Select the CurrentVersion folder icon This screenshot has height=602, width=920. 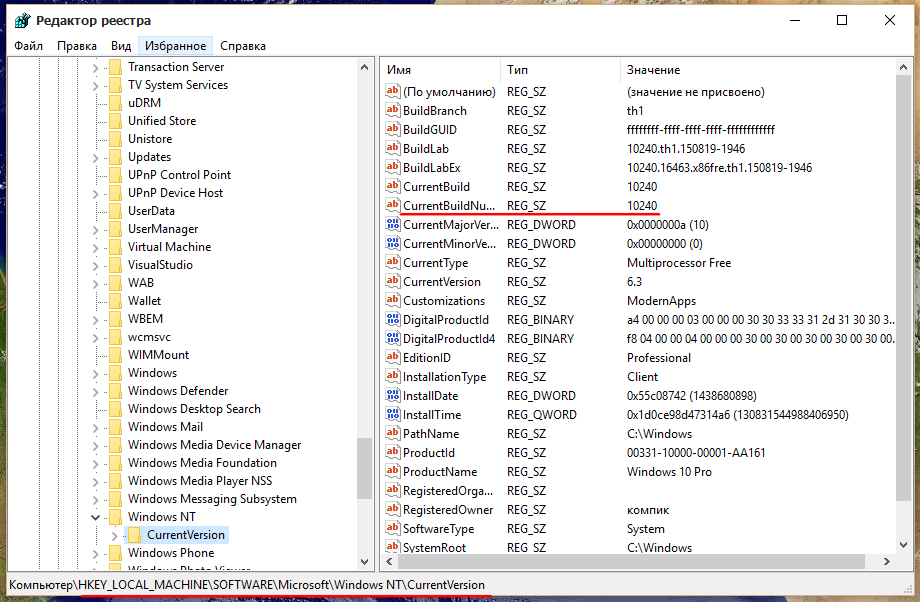click(x=134, y=535)
